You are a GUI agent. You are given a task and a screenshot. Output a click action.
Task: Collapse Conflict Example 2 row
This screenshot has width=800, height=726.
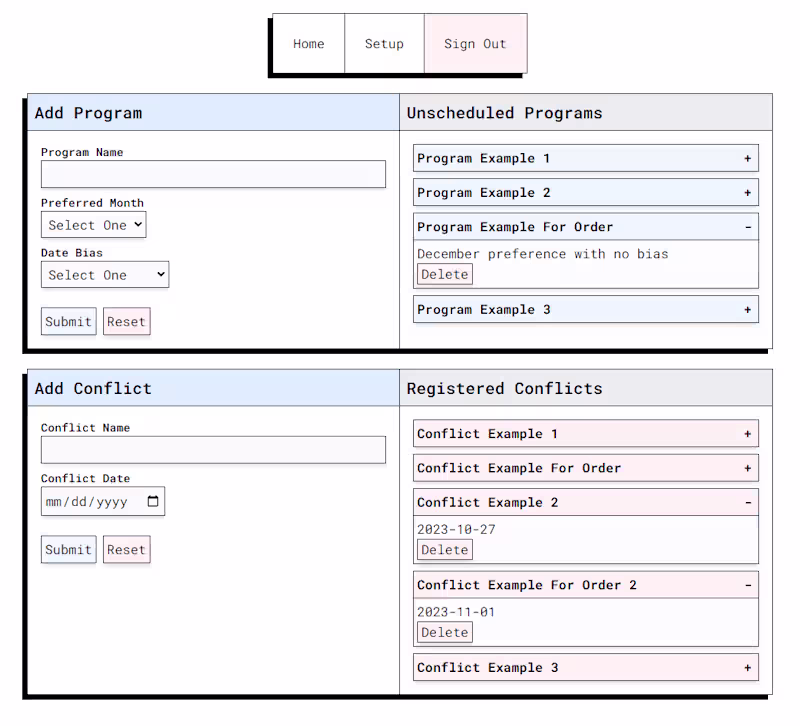(x=586, y=503)
